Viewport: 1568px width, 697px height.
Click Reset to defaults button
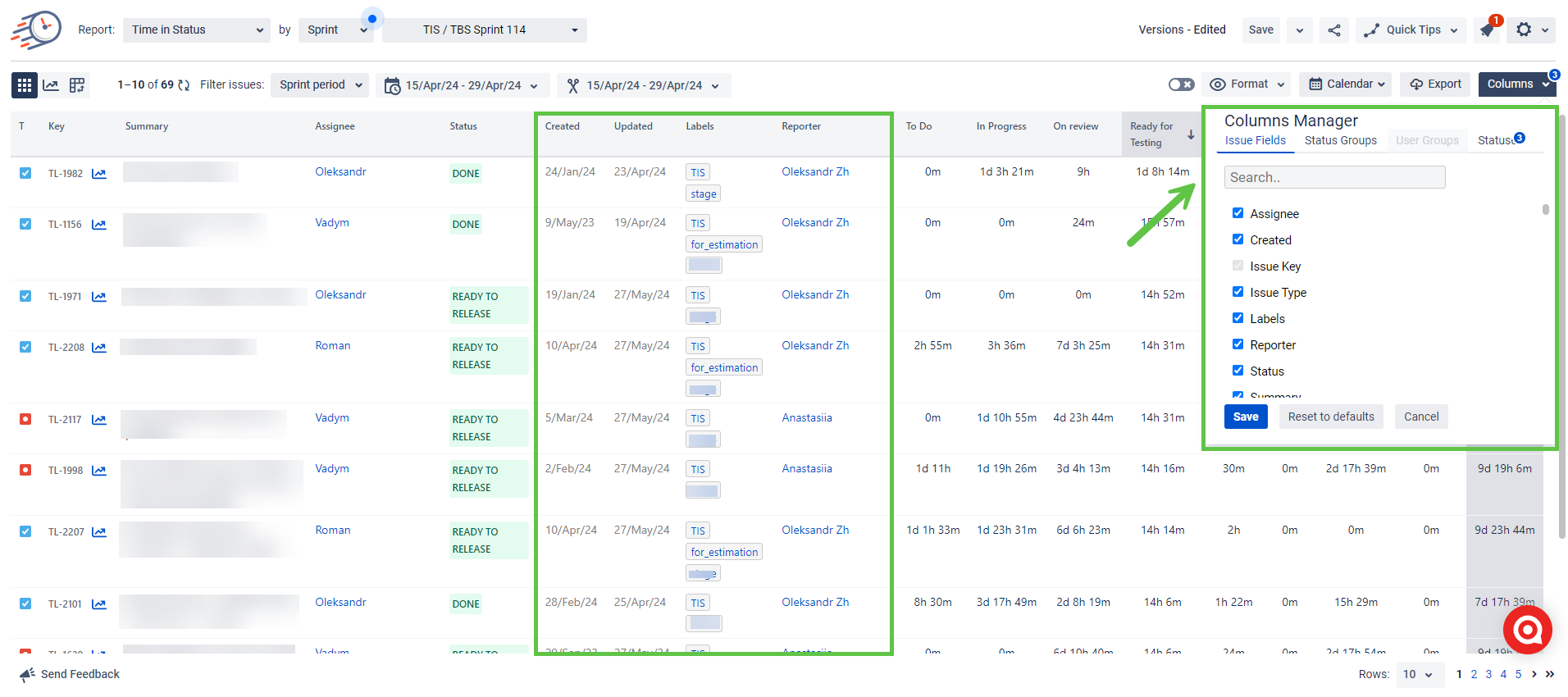pyautogui.click(x=1330, y=417)
